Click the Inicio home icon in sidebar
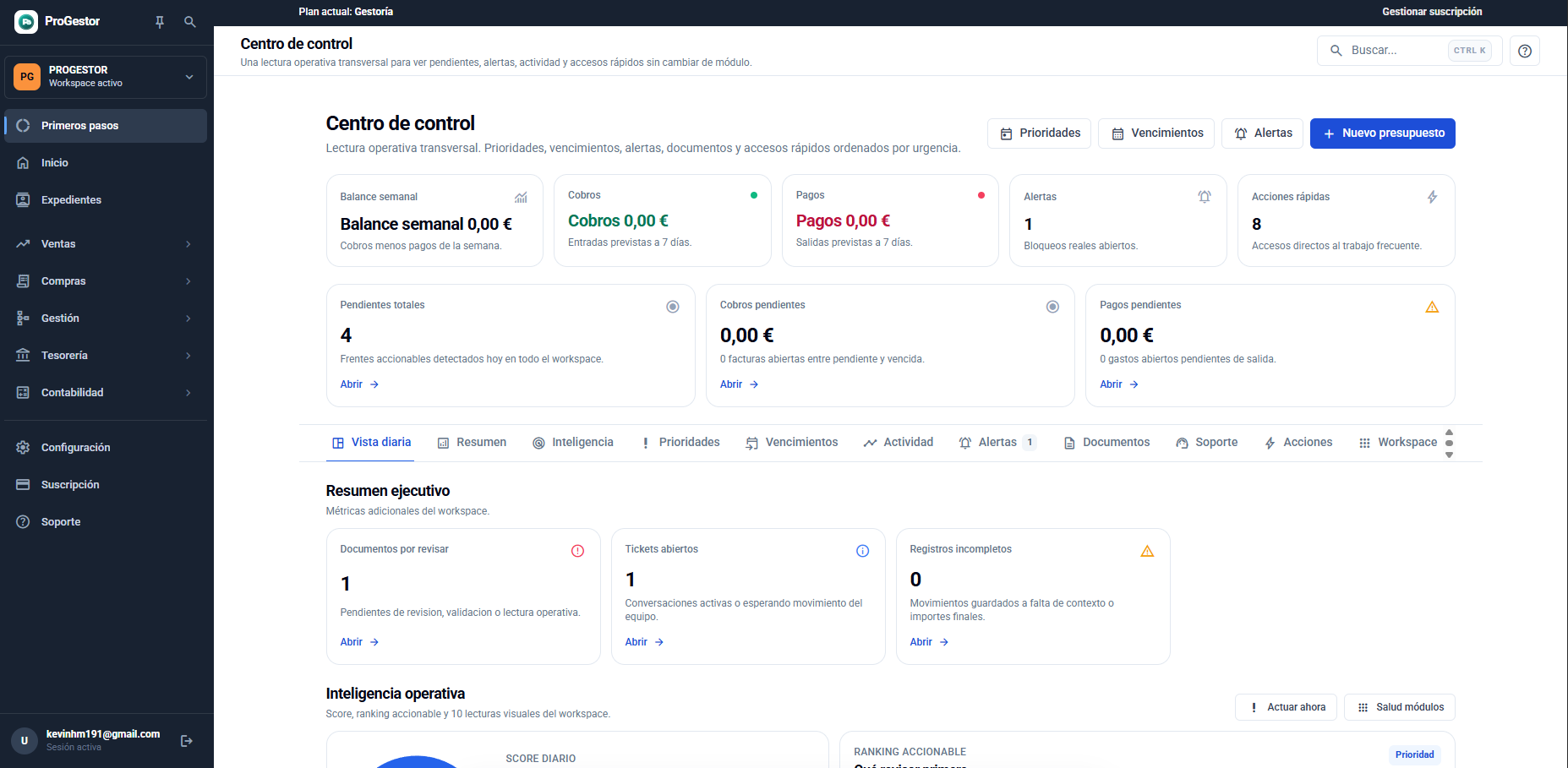The width and height of the screenshot is (1568, 768). pyautogui.click(x=23, y=163)
